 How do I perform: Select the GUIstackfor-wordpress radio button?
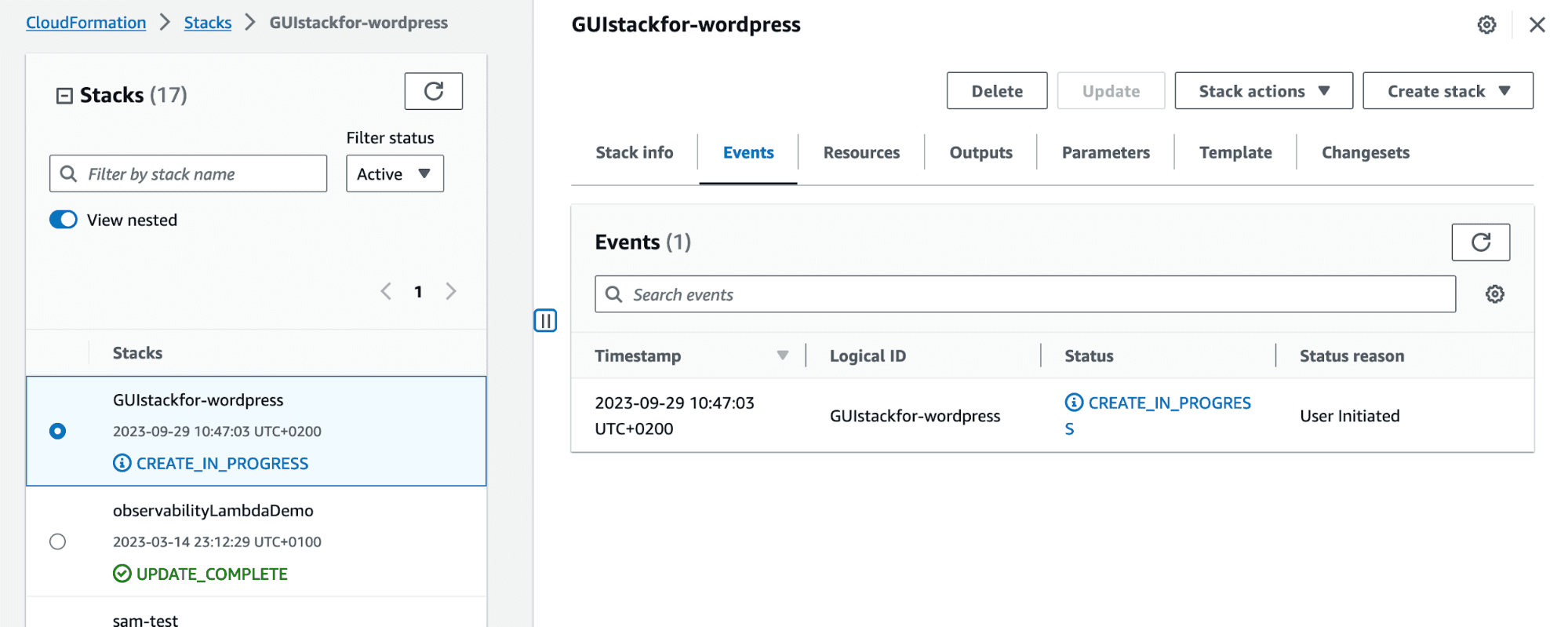tap(57, 431)
